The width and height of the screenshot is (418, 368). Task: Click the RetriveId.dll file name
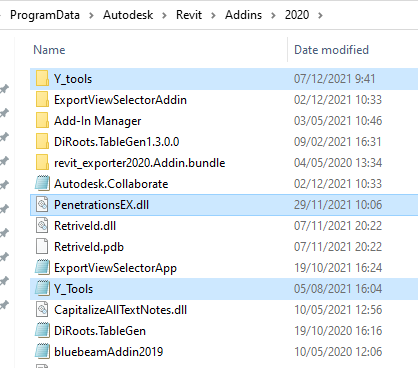(85, 226)
